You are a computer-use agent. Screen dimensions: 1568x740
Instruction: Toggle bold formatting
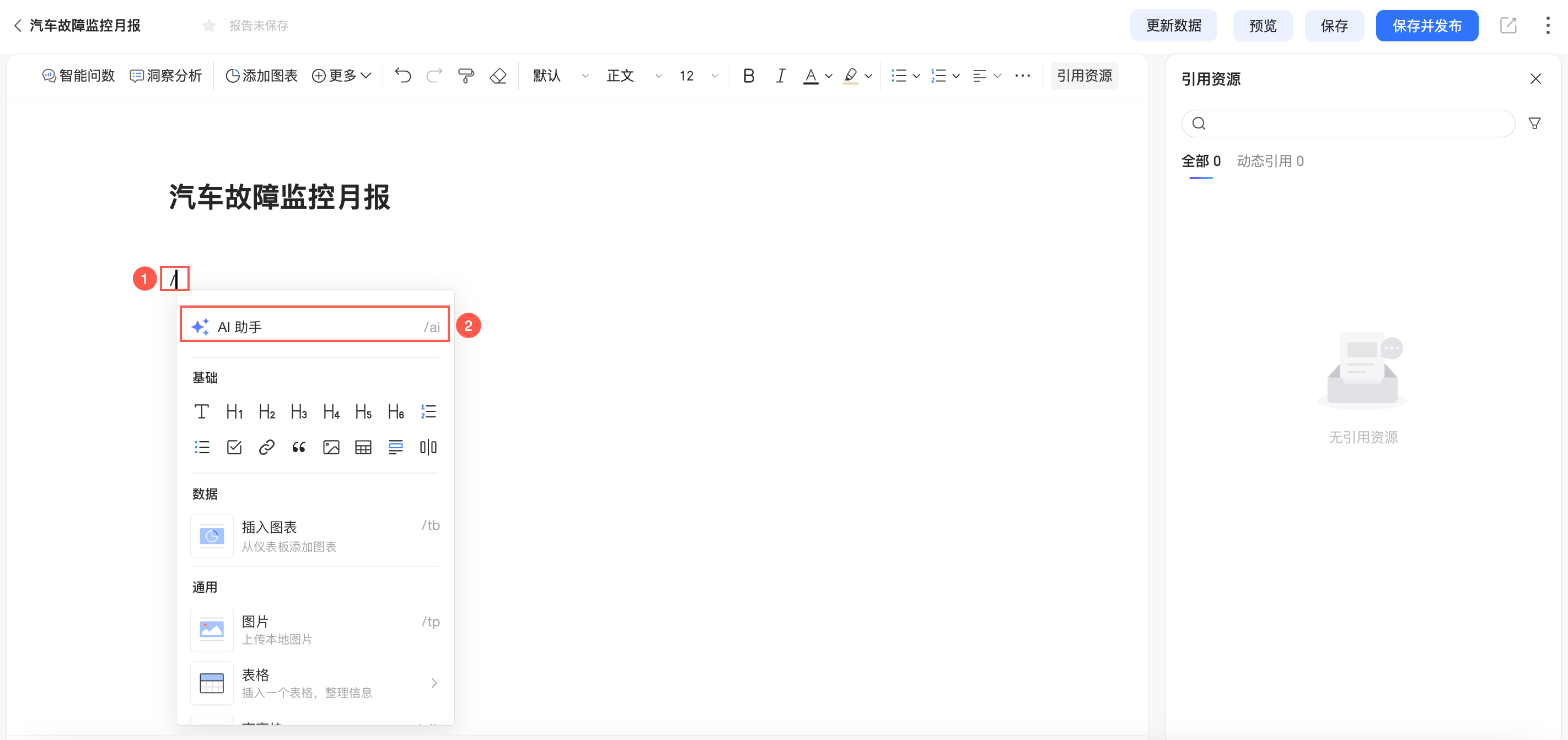pyautogui.click(x=749, y=76)
